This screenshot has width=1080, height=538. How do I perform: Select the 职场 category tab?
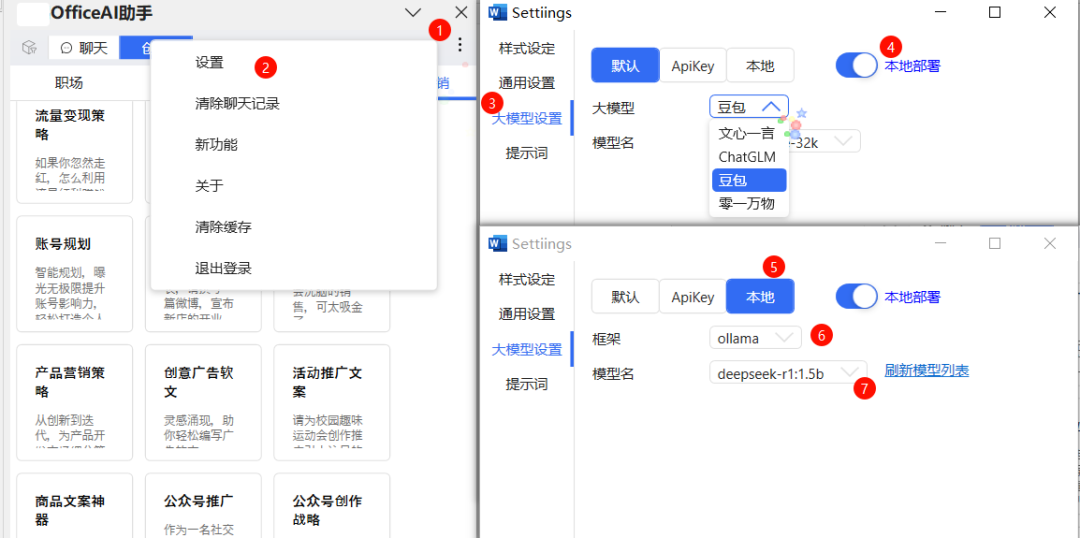[69, 83]
